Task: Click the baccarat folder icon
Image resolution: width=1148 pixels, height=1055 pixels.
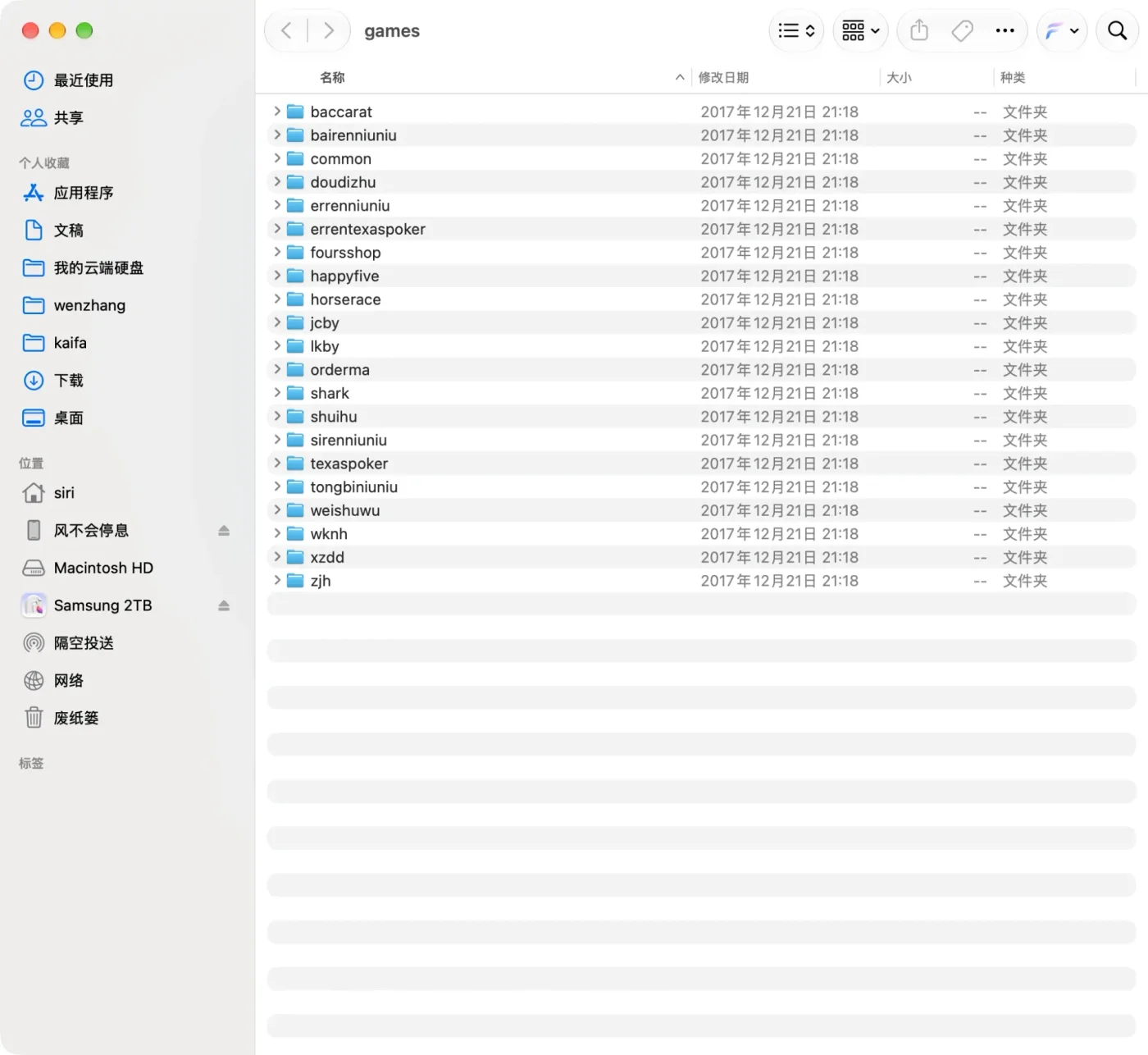Action: 295,112
